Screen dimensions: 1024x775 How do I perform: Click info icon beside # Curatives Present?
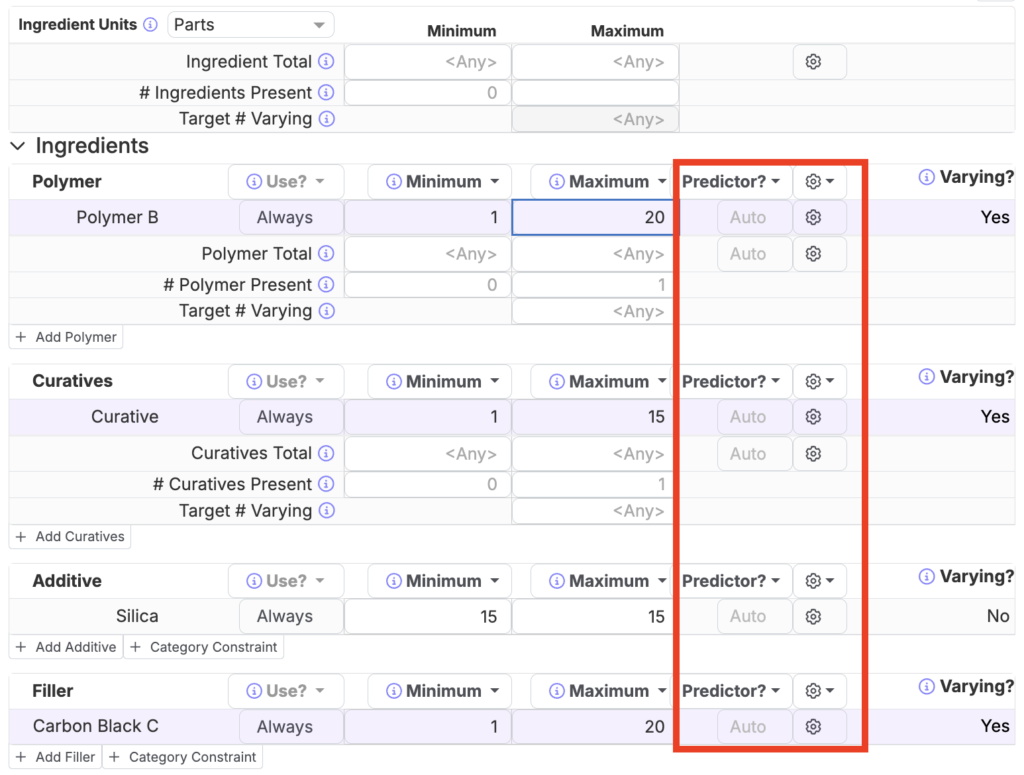(326, 484)
